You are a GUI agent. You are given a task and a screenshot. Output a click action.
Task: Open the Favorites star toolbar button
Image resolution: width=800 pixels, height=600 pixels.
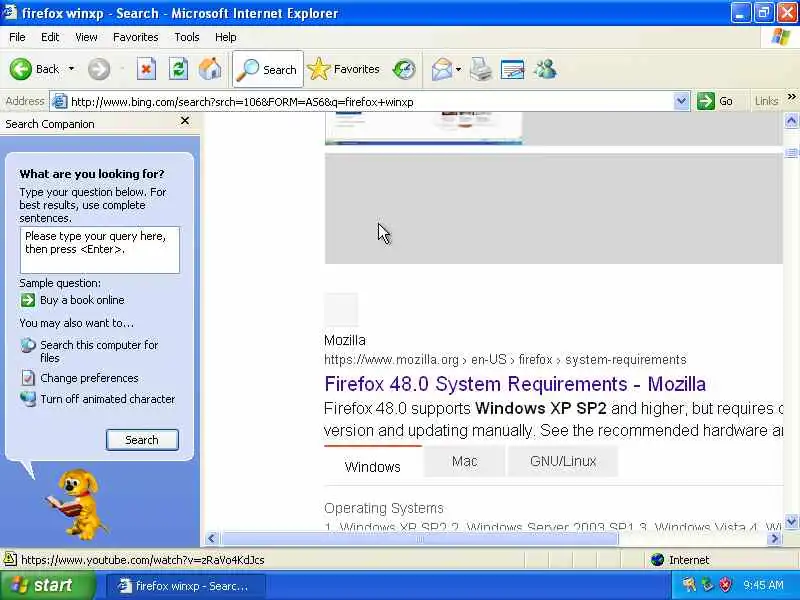click(344, 69)
